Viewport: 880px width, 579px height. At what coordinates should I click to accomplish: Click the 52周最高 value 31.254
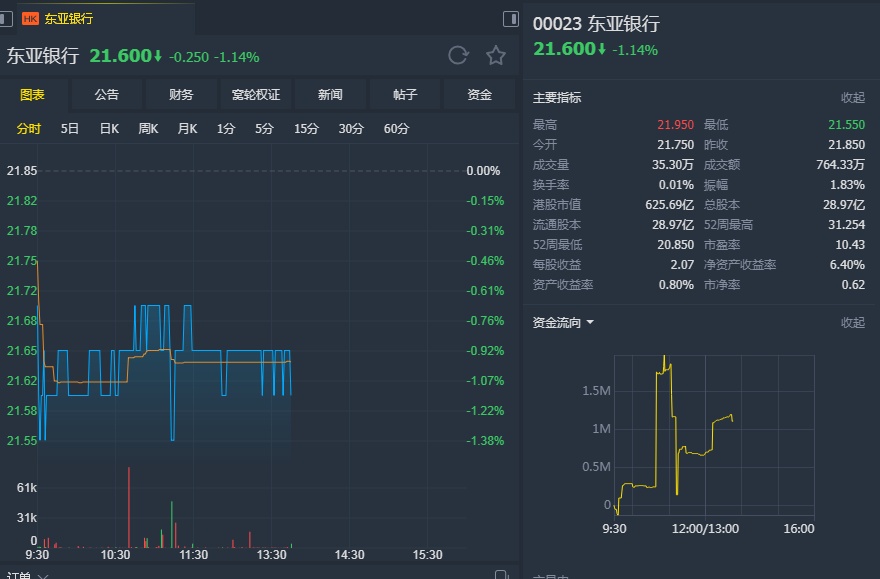(846, 224)
